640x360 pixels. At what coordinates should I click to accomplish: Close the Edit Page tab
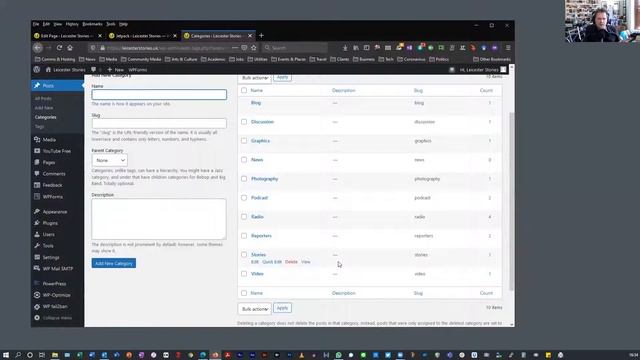tap(100, 36)
